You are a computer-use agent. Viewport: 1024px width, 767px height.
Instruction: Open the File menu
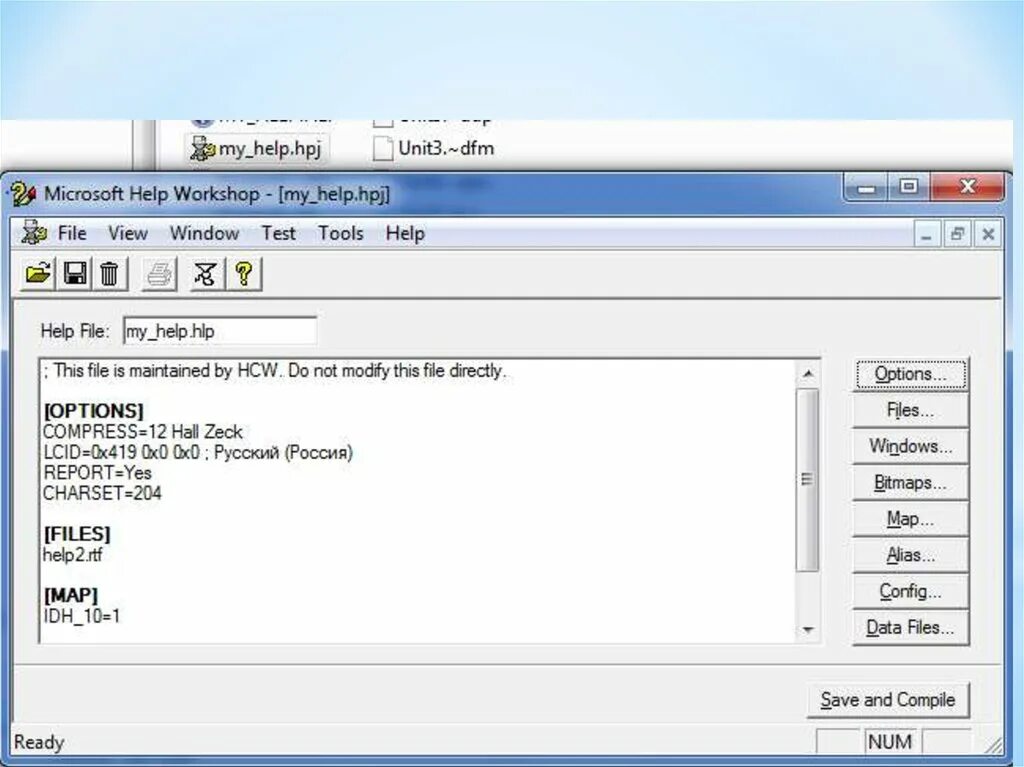[72, 233]
